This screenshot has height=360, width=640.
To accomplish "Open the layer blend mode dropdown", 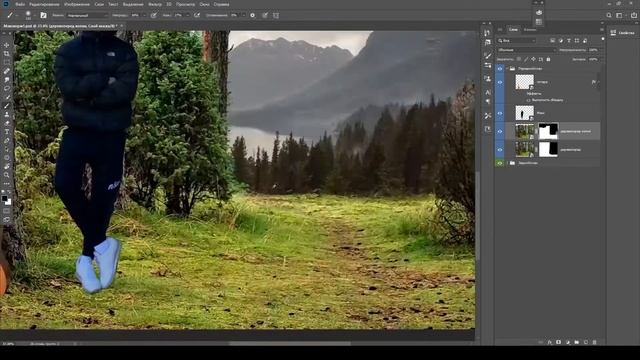I will coord(527,50).
